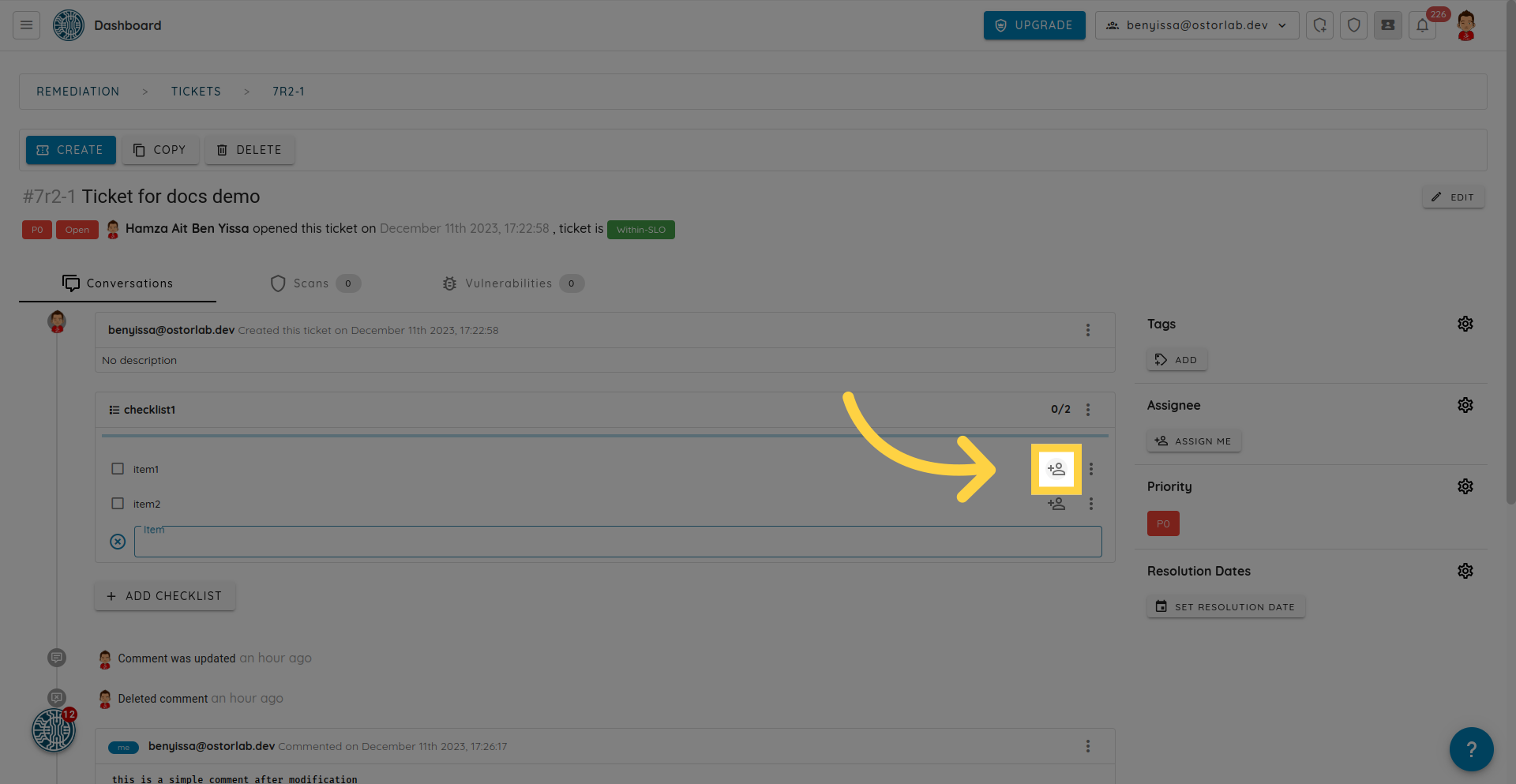Open the Resolution Dates settings gear
The height and width of the screenshot is (784, 1516).
click(x=1465, y=571)
